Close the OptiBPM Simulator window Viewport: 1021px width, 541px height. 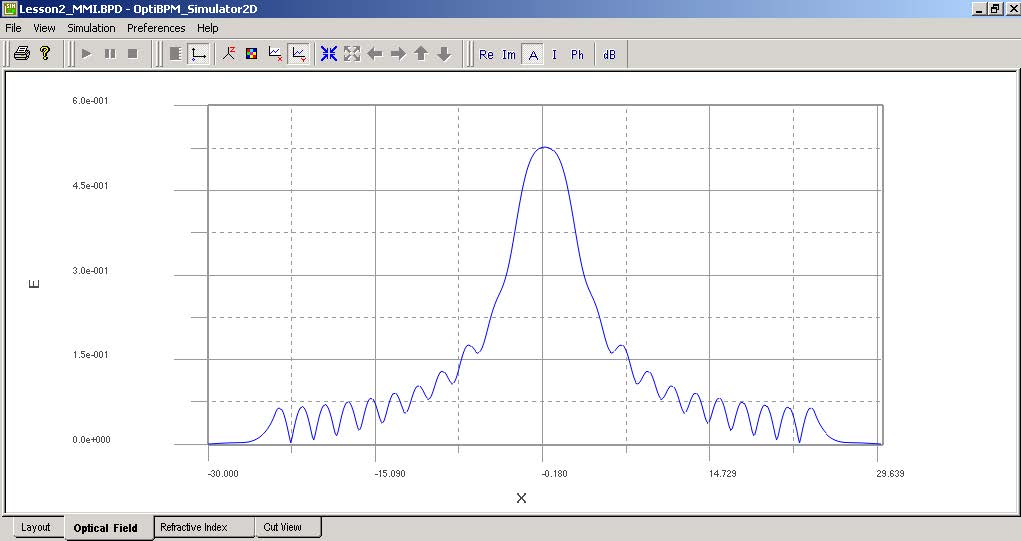[1011, 8]
